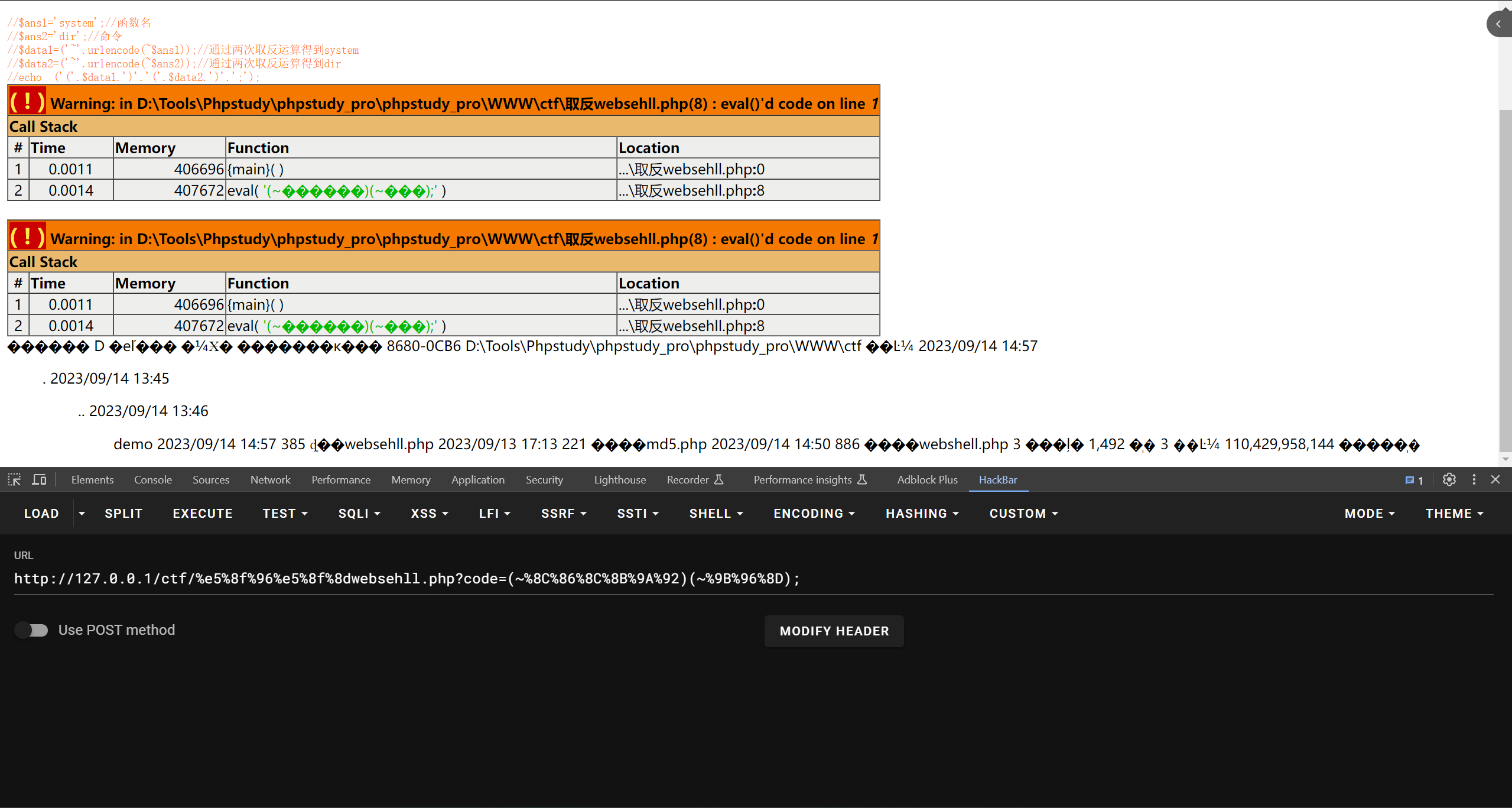Image resolution: width=1512 pixels, height=808 pixels.
Task: Switch to Performance insights tab
Action: (810, 480)
